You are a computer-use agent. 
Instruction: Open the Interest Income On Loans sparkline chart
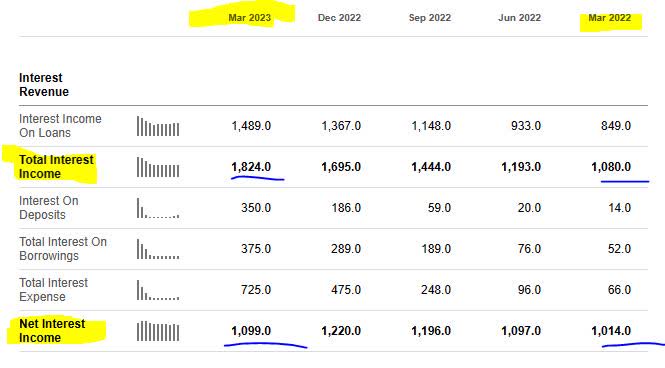tap(158, 126)
